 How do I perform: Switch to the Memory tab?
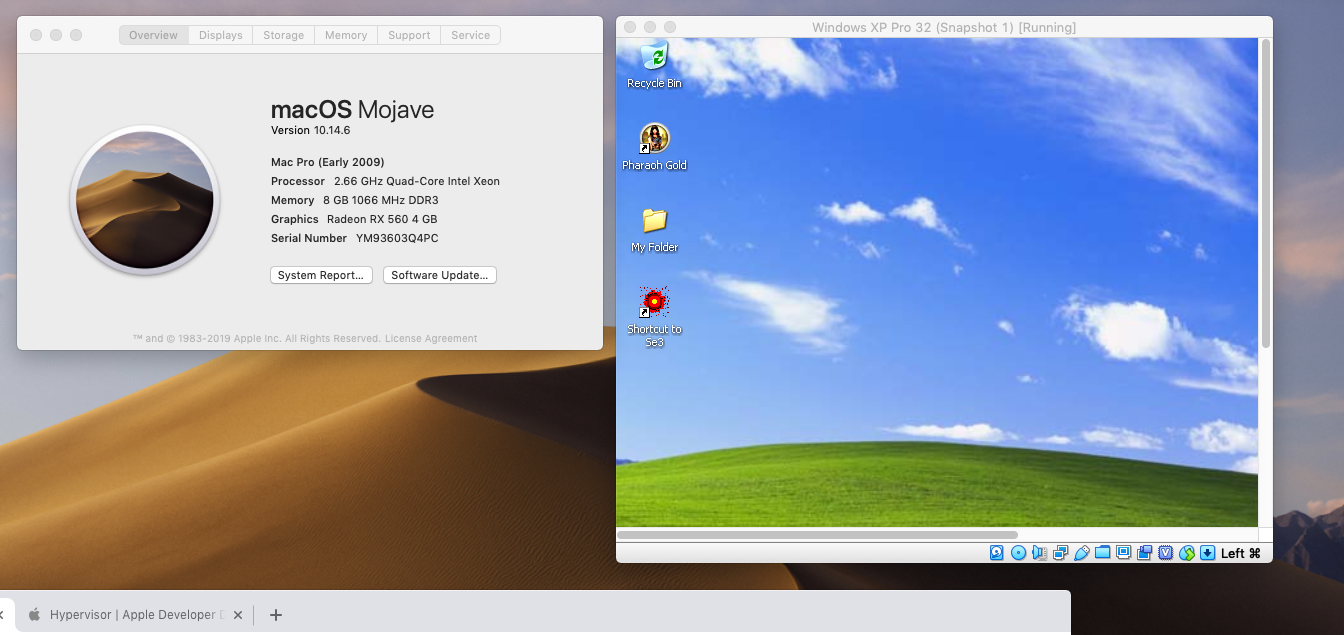346,35
